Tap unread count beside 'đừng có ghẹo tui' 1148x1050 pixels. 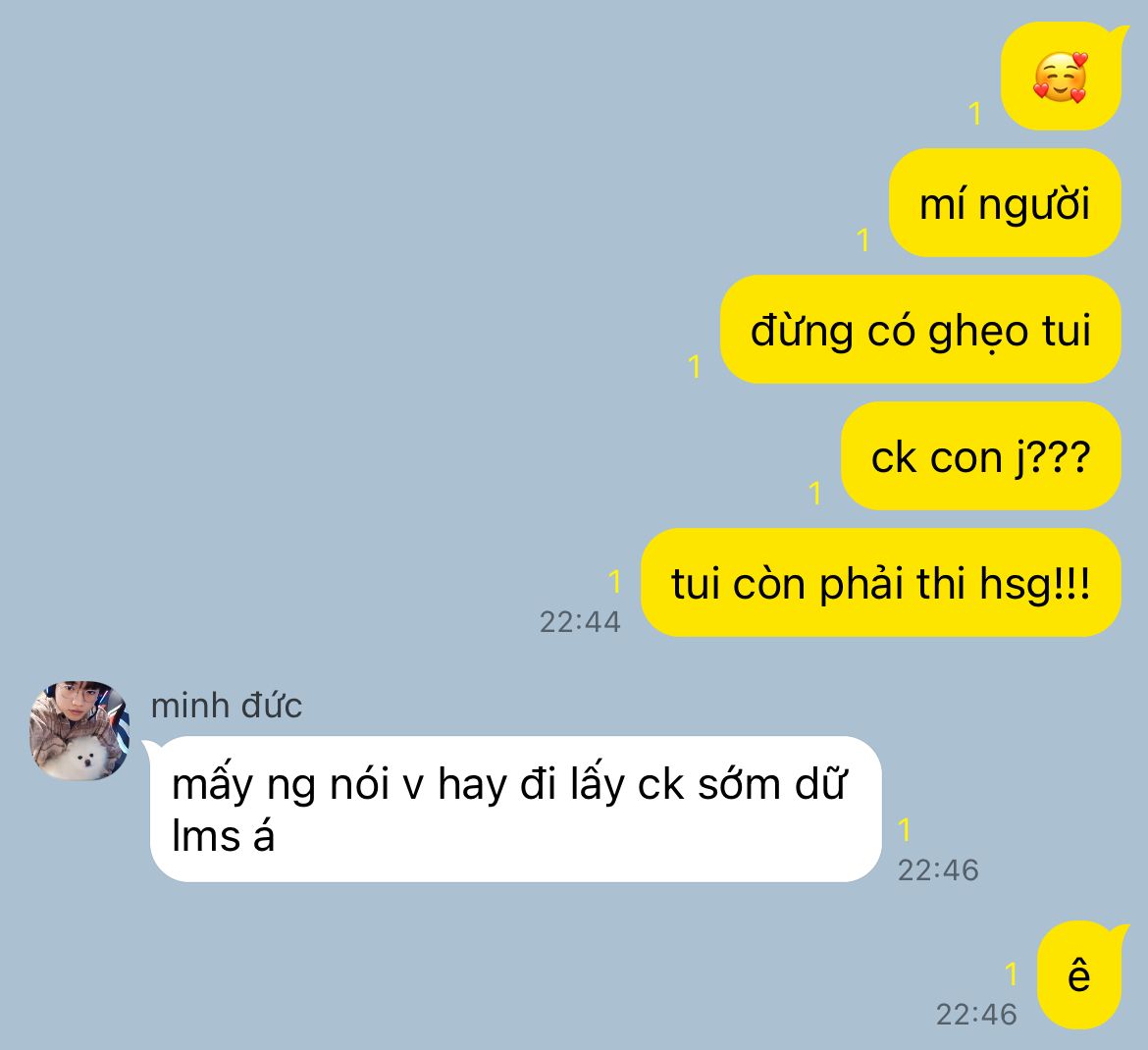point(694,366)
